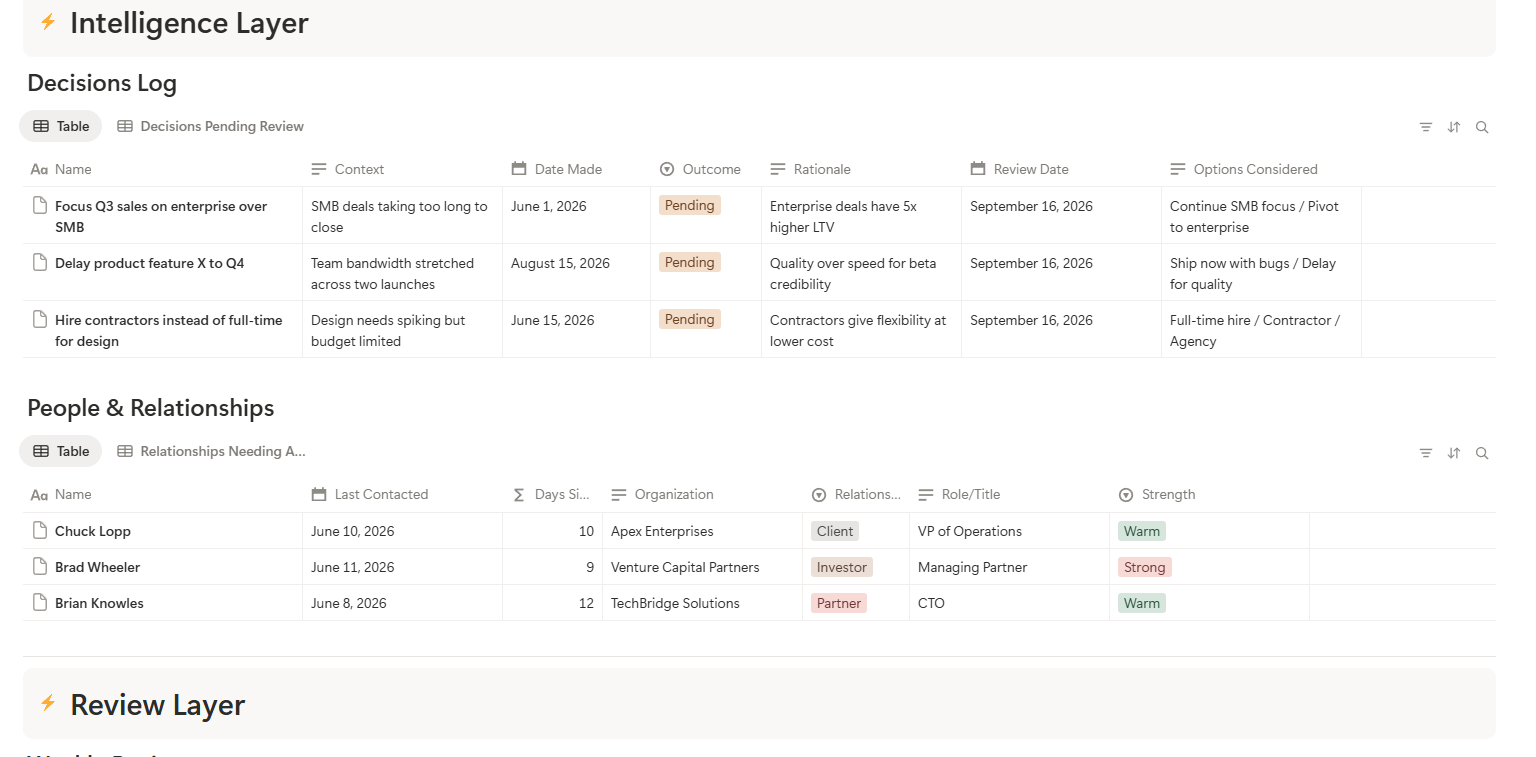
Task: Open Name column header in Decisions Log
Action: click(x=163, y=169)
